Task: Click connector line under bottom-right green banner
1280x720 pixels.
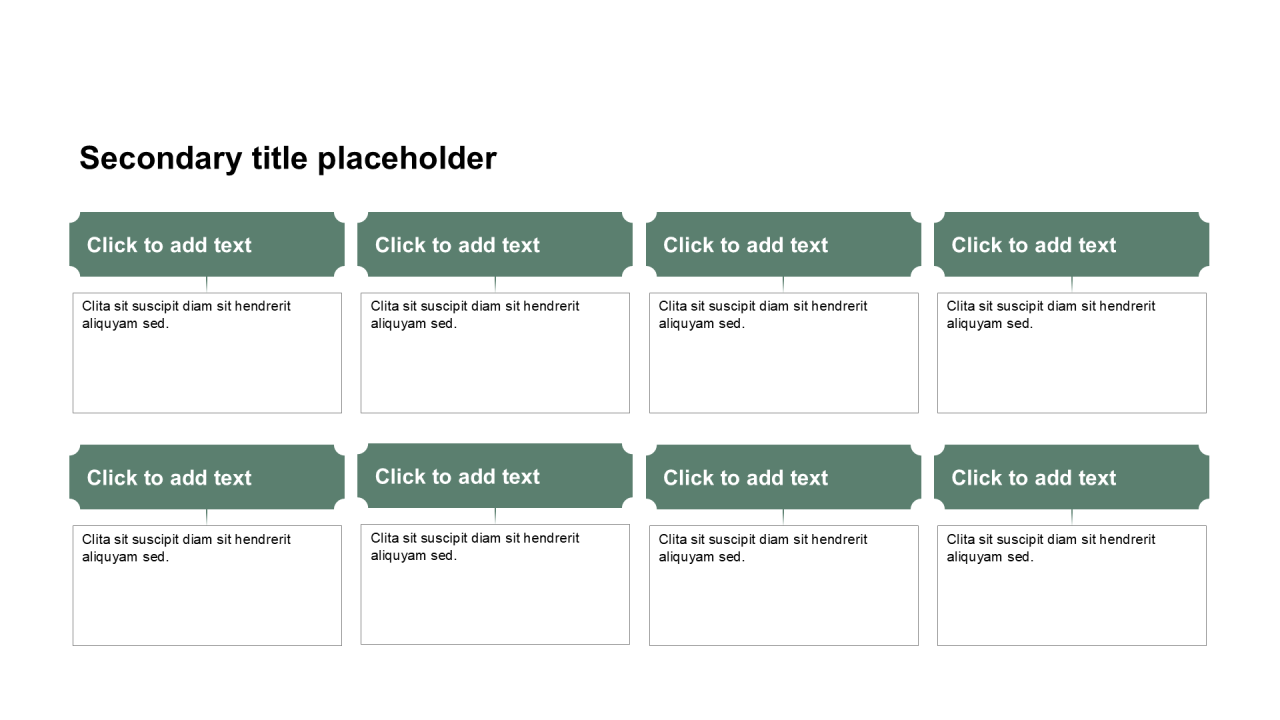Action: 1072,518
